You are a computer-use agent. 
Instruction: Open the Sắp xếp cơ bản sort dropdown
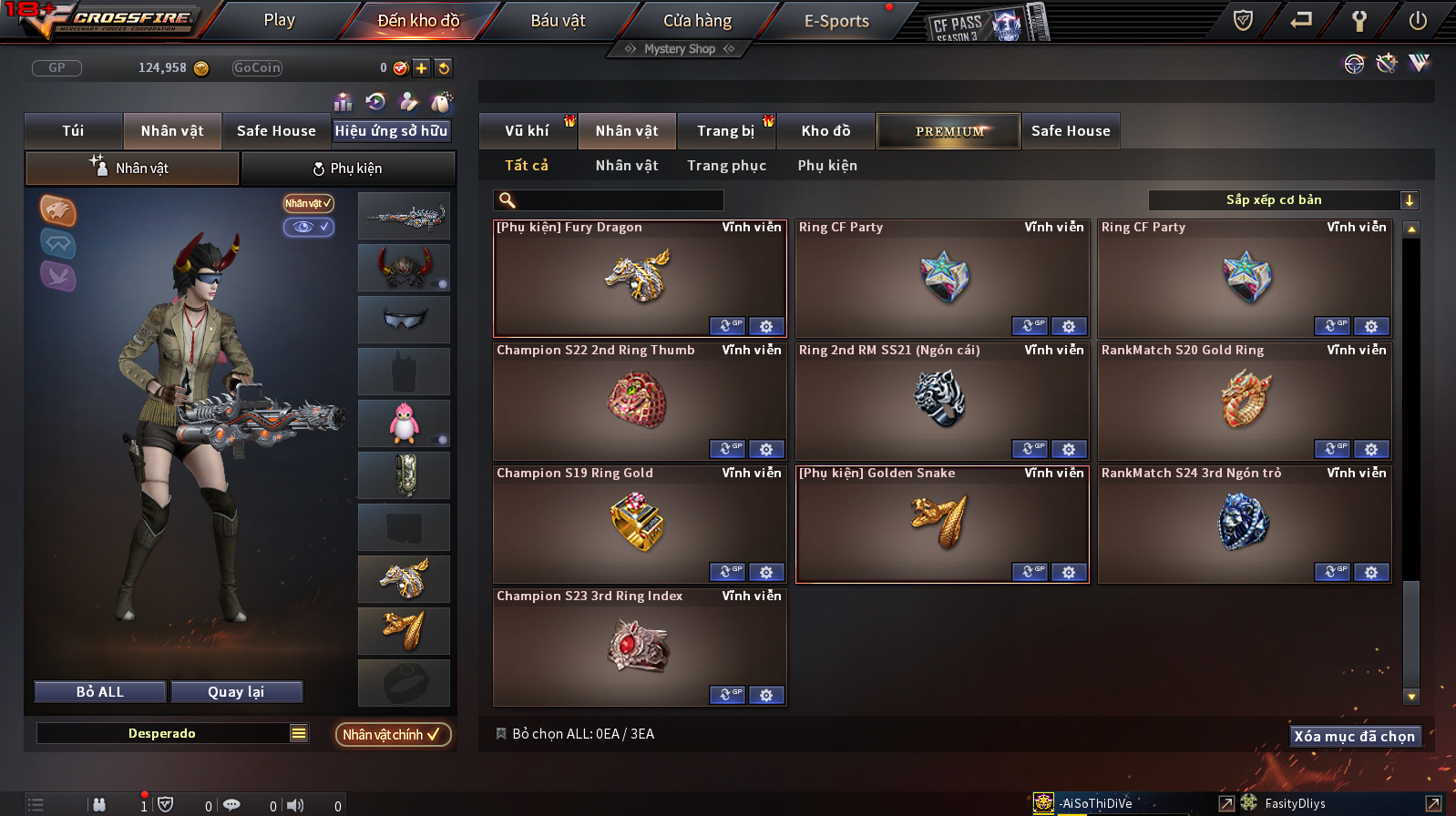[x=1283, y=200]
